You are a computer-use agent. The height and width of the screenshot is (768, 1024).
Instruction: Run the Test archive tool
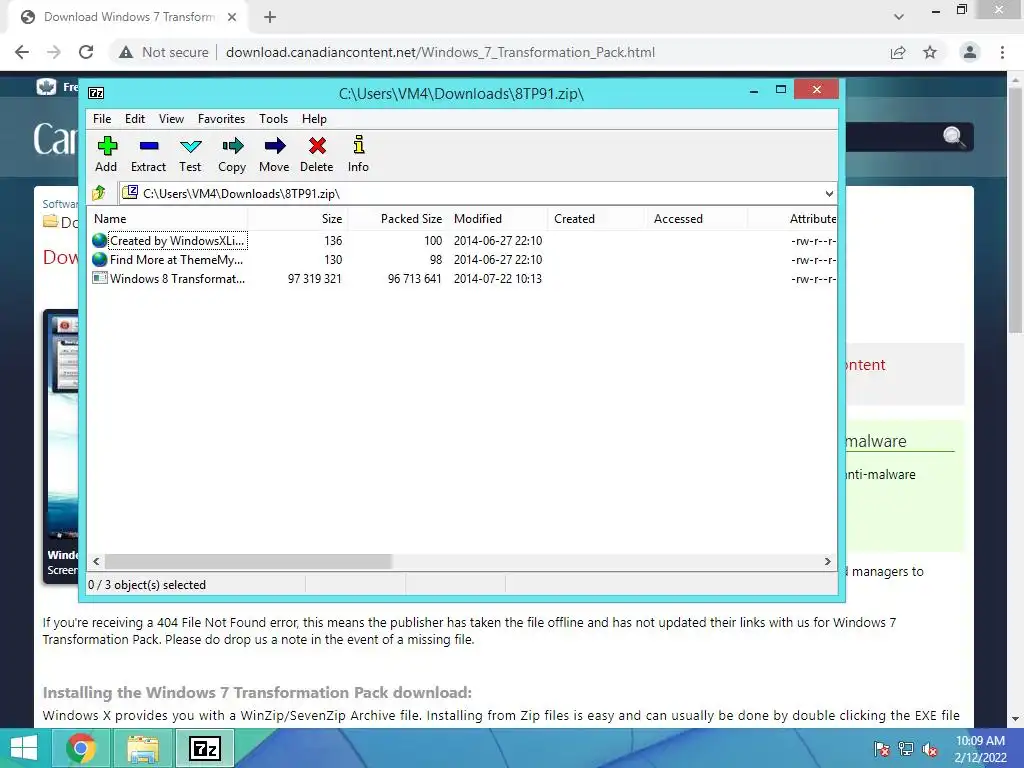coord(190,146)
